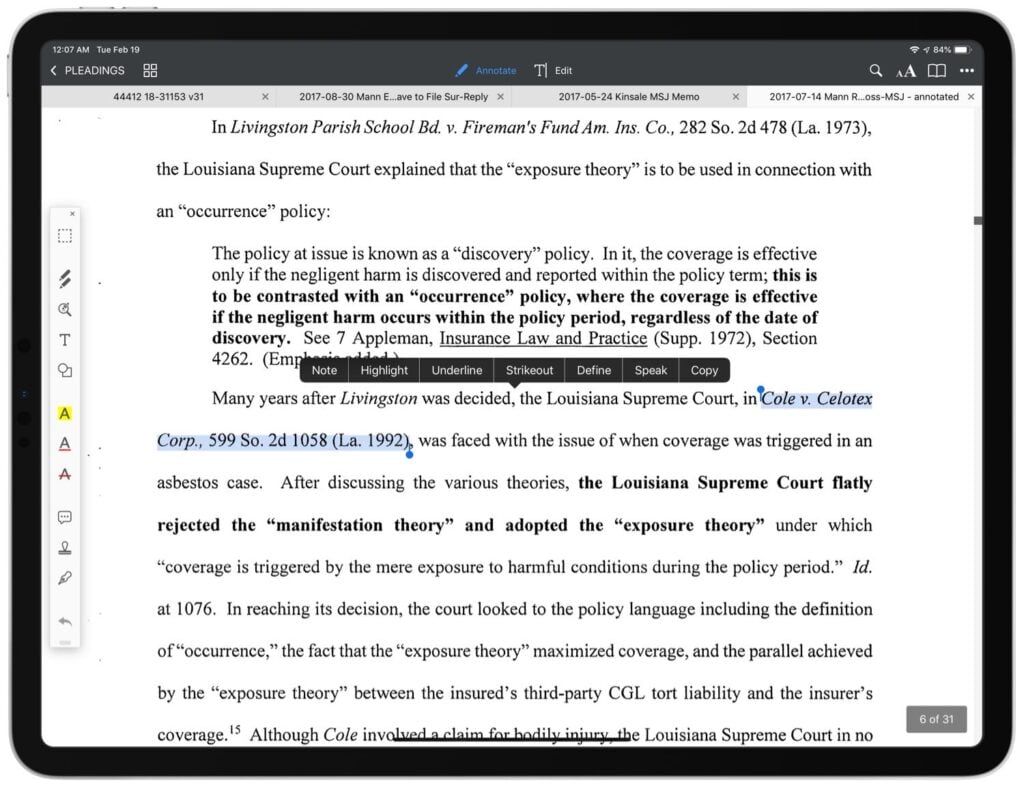Choose Note in the selection popup
Image resolution: width=1024 pixels, height=788 pixels.
coord(325,370)
